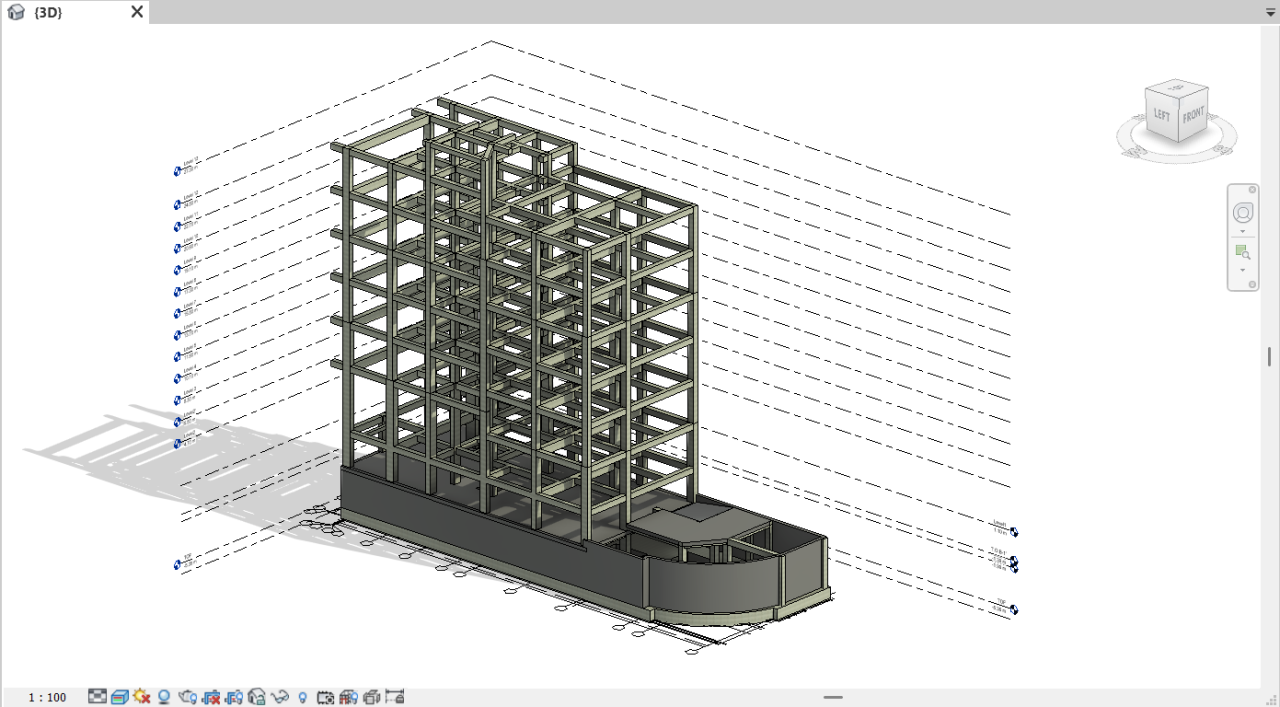Click the vertical scrollbar handle
This screenshot has height=707, width=1280.
(x=1269, y=357)
